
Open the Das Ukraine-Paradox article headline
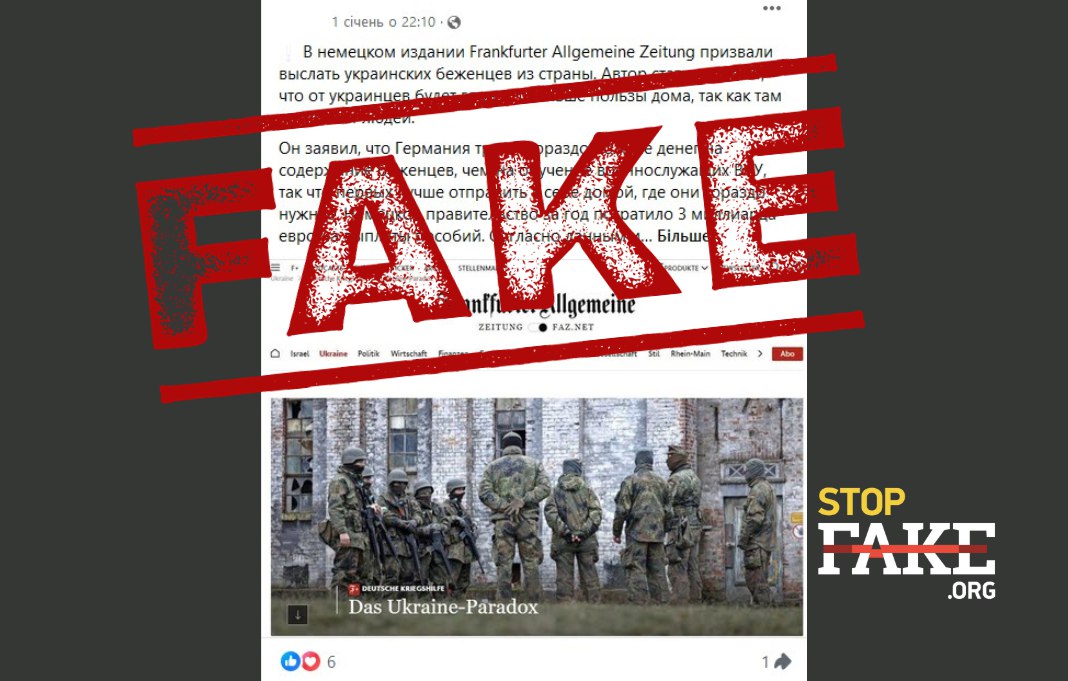443,607
